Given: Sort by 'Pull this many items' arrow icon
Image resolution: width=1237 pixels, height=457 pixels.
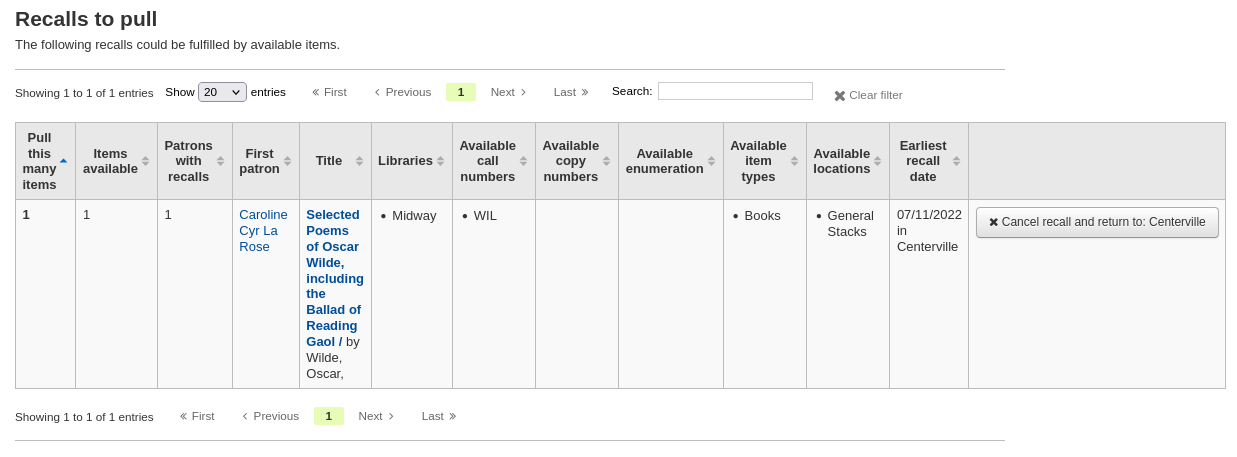Looking at the screenshot, I should (63, 161).
